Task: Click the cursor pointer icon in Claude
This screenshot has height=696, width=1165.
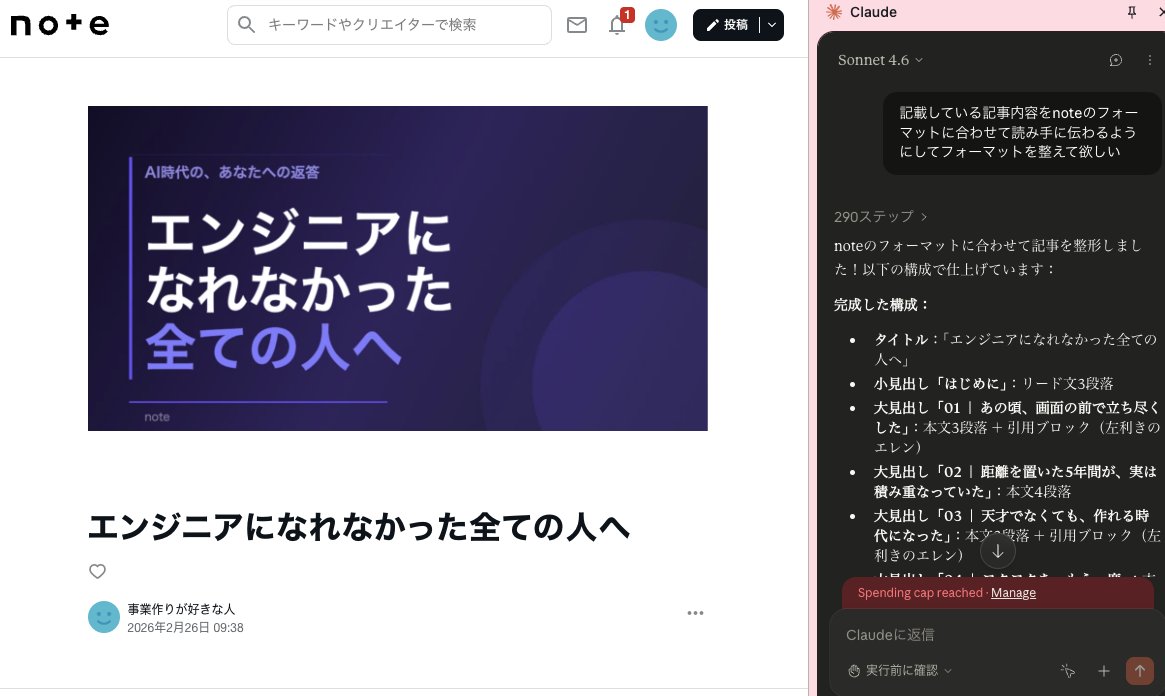Action: (1068, 671)
